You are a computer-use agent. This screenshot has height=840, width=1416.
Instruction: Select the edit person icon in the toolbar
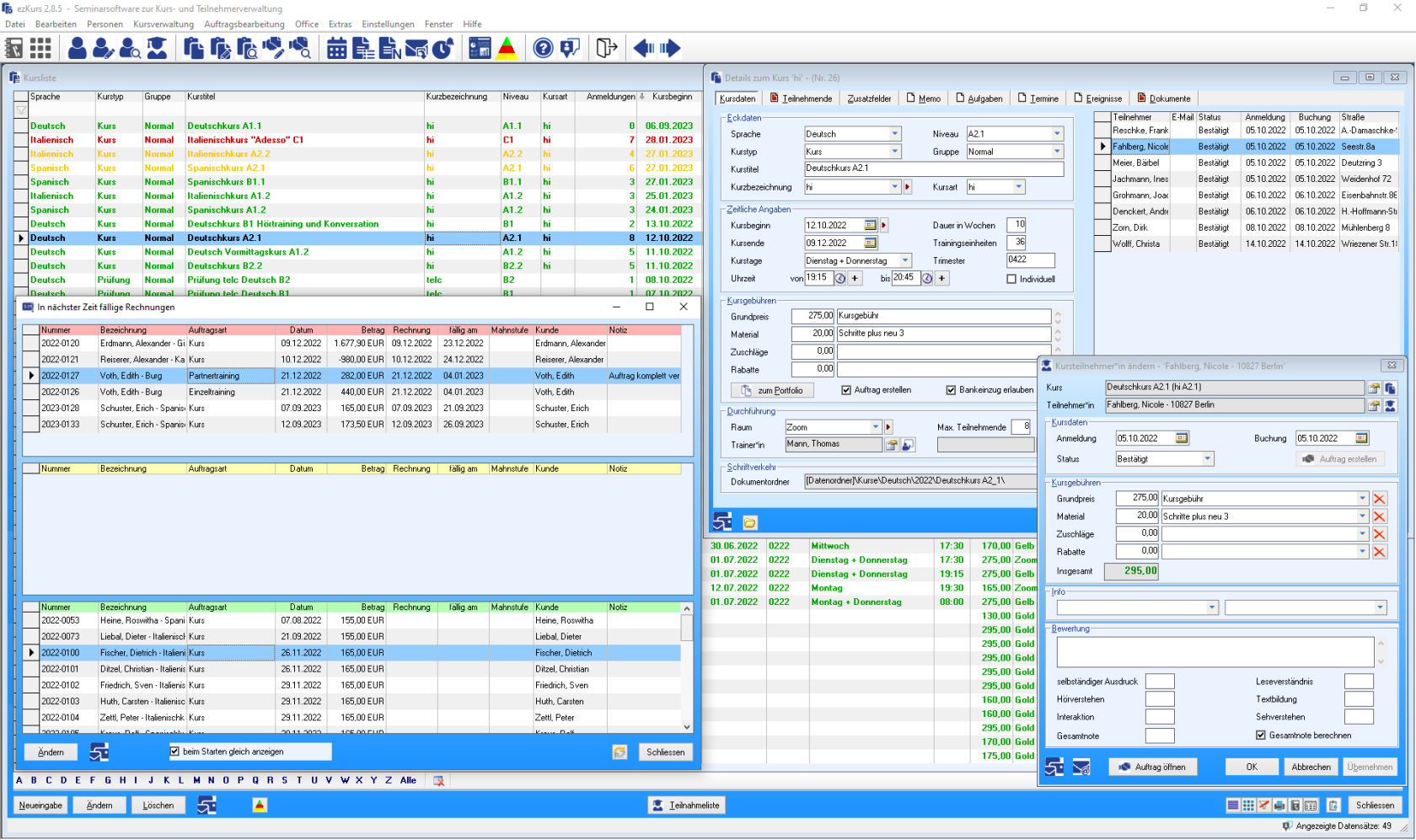click(103, 48)
